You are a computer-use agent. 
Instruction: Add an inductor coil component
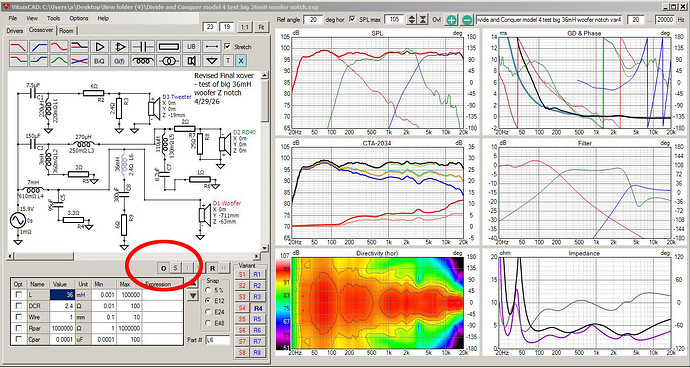coord(142,61)
